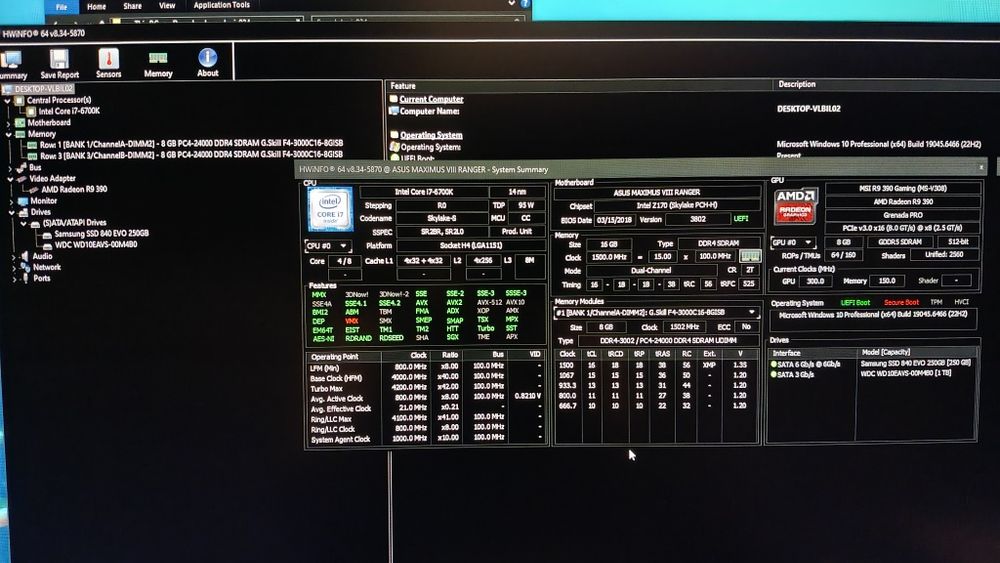Click the Audio speaker icon in tree
The width and height of the screenshot is (1000, 563).
[24, 256]
